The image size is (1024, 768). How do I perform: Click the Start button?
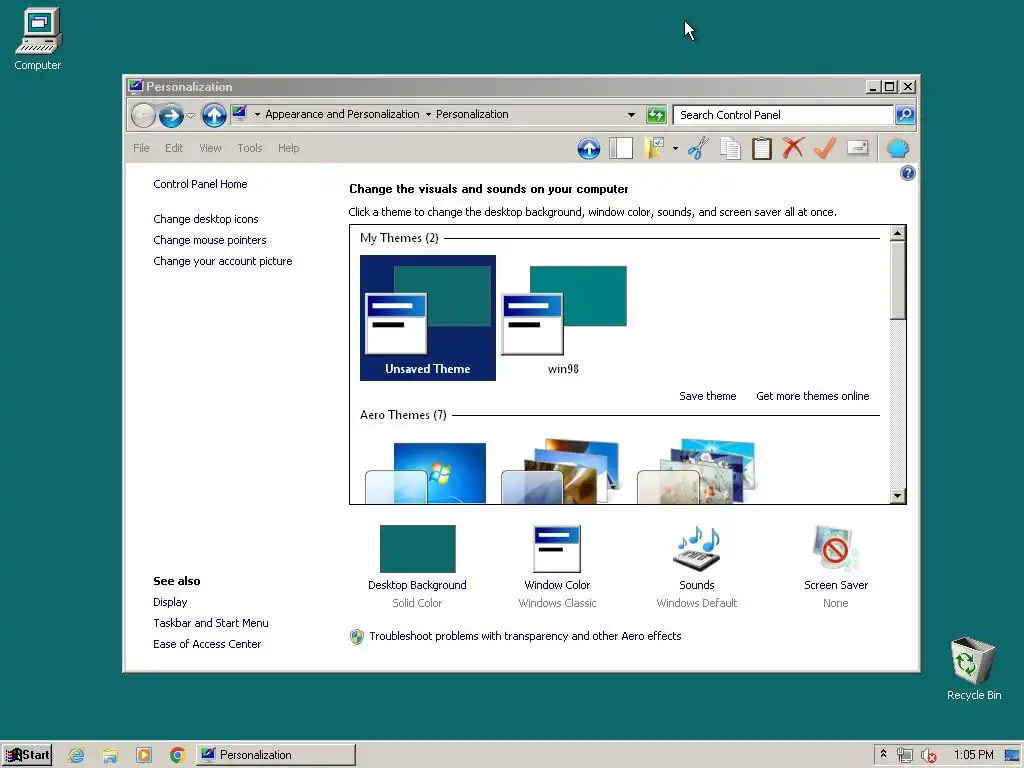[27, 755]
